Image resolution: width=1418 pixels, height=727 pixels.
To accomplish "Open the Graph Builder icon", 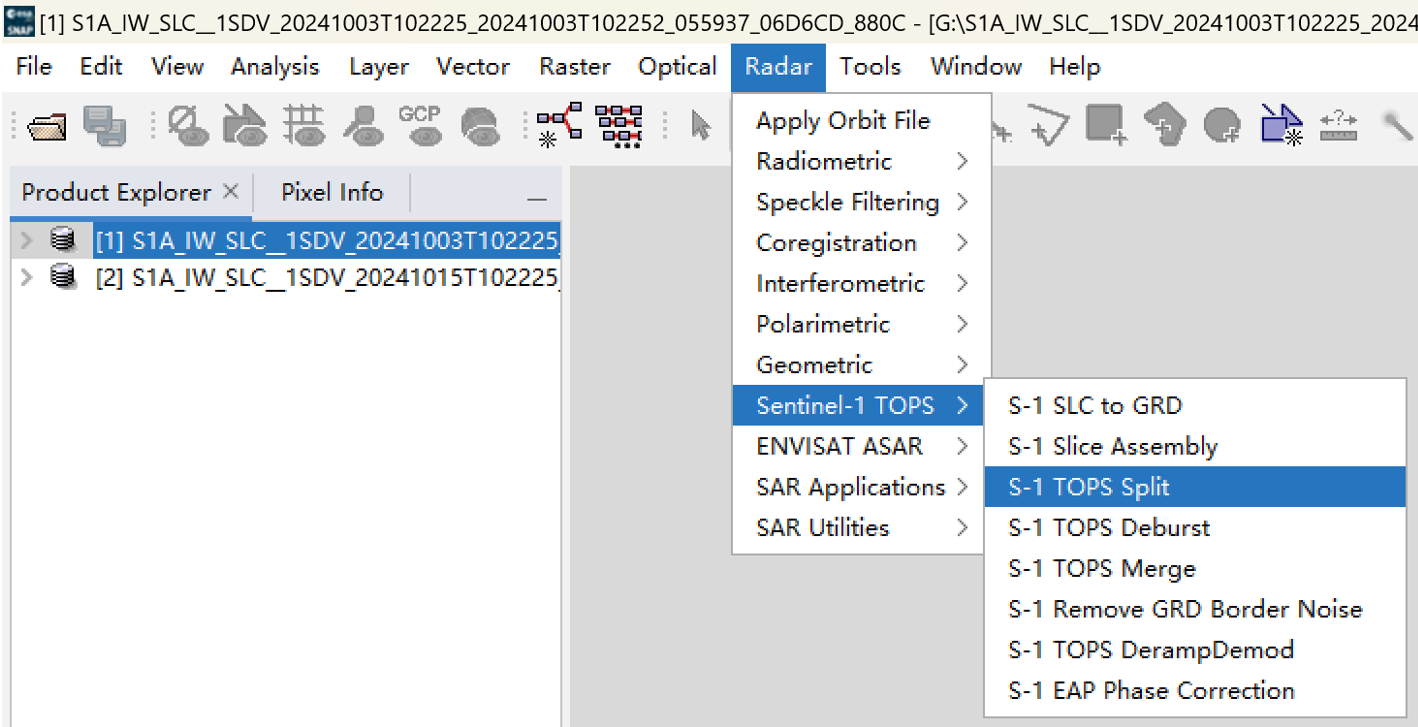I will (x=559, y=125).
